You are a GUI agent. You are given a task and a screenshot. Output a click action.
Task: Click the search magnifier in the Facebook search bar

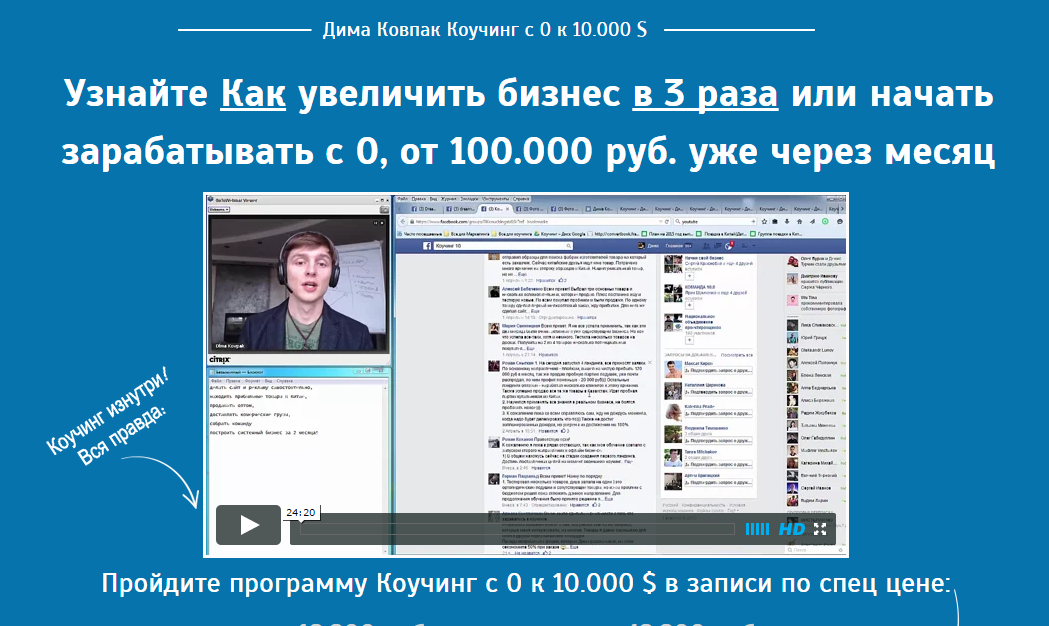click(x=569, y=245)
